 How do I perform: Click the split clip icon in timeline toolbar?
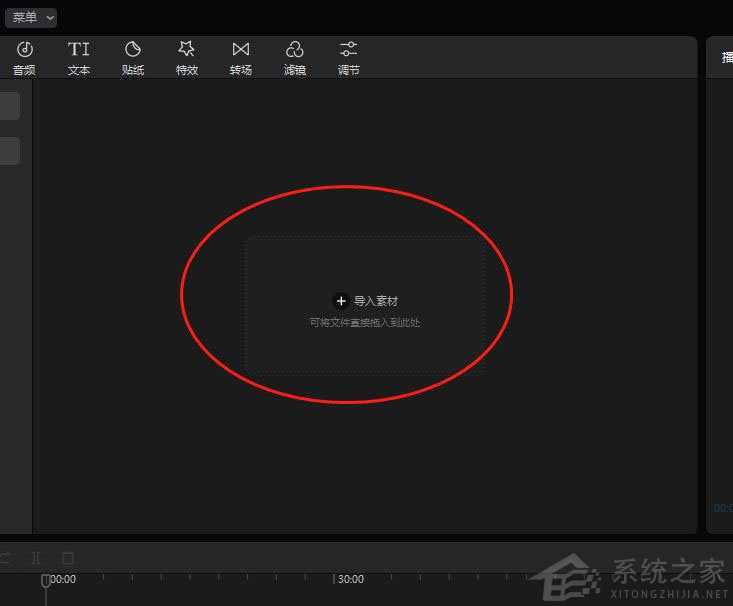pos(36,557)
